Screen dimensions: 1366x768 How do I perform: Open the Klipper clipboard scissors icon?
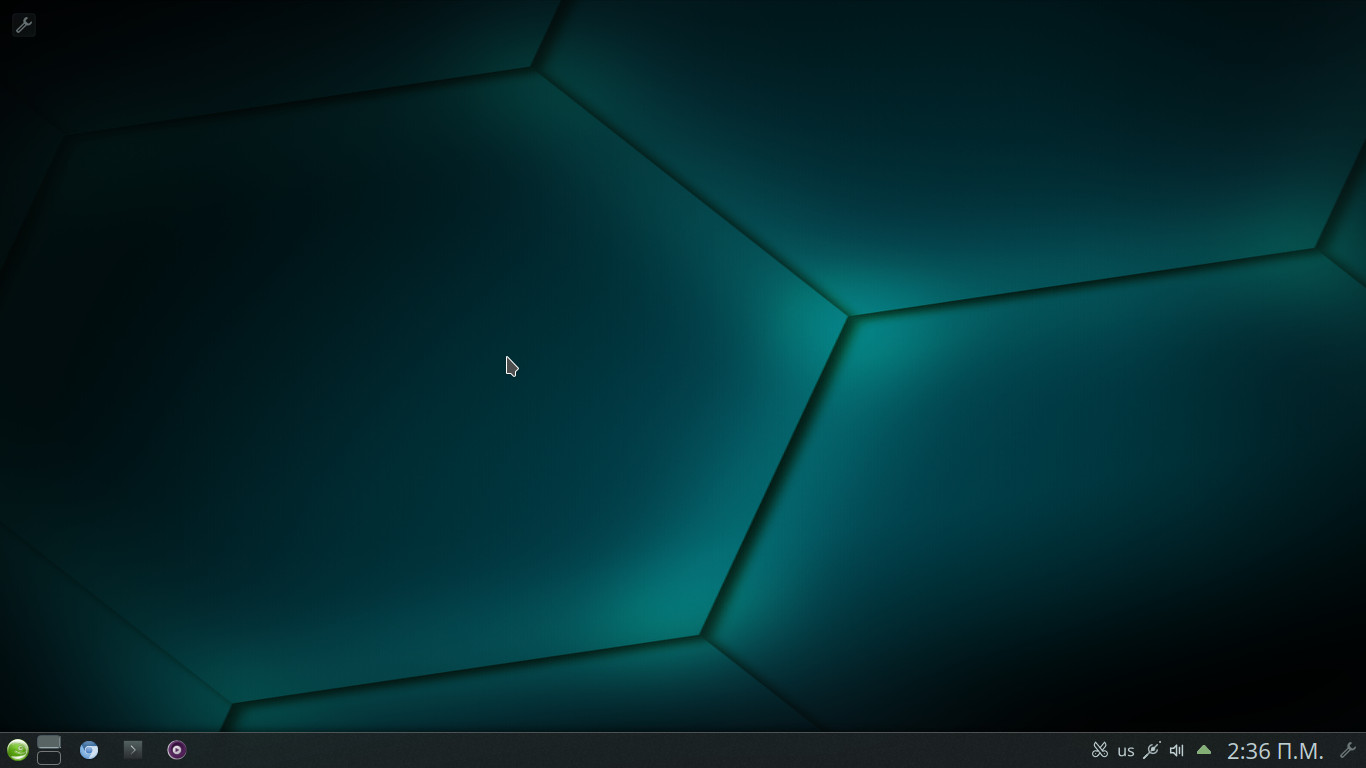pyautogui.click(x=1100, y=750)
